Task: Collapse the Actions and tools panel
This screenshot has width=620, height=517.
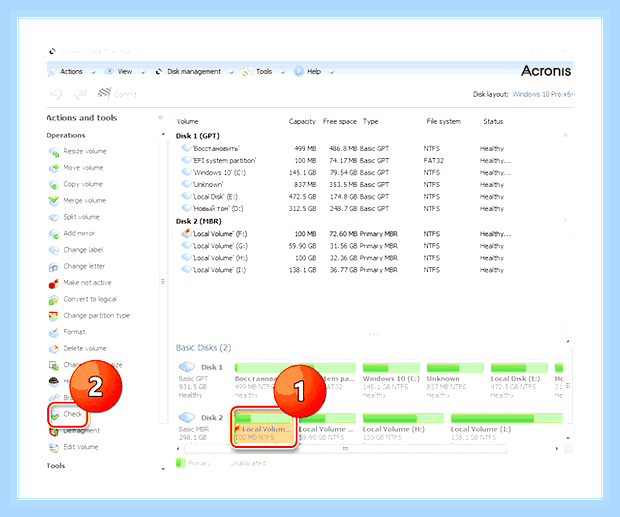Action: tap(161, 117)
